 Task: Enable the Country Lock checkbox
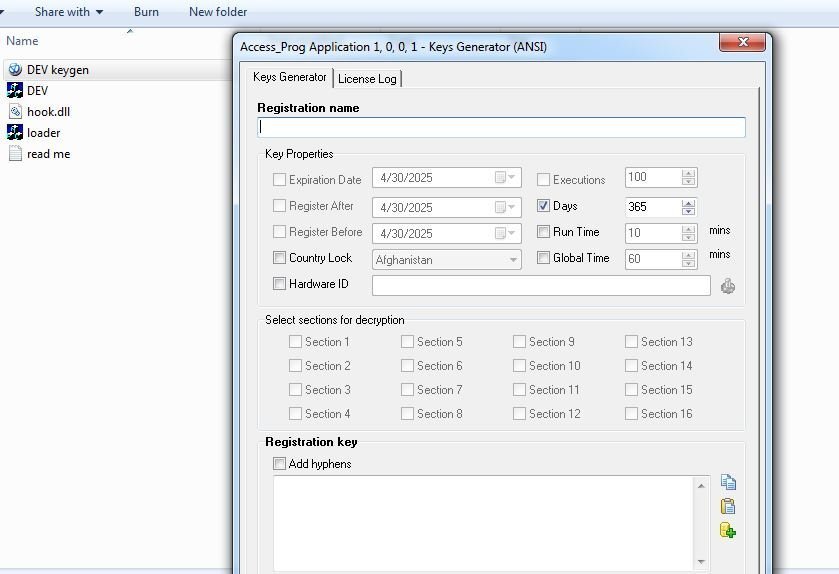(280, 258)
